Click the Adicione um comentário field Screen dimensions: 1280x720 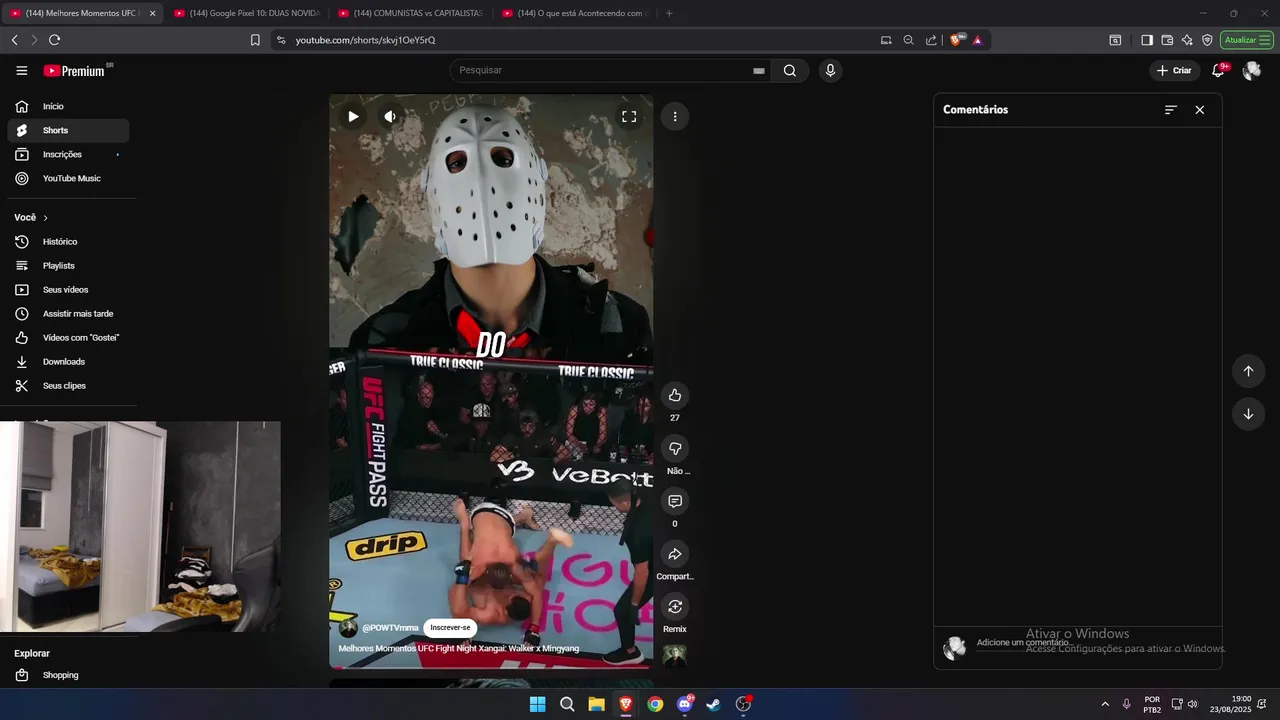1094,645
